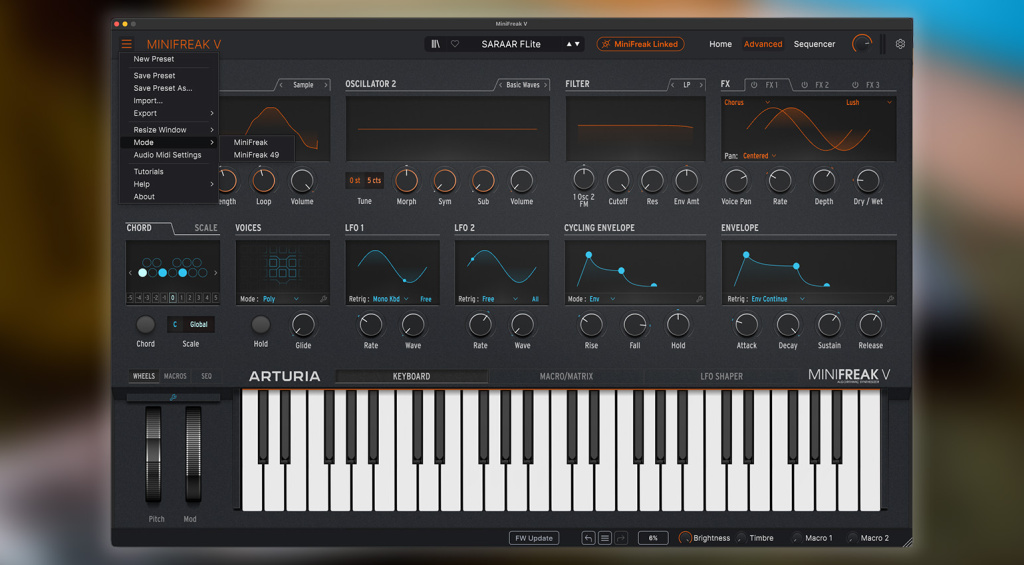Open the preset browser library icon
1024x565 pixels.
(x=436, y=44)
